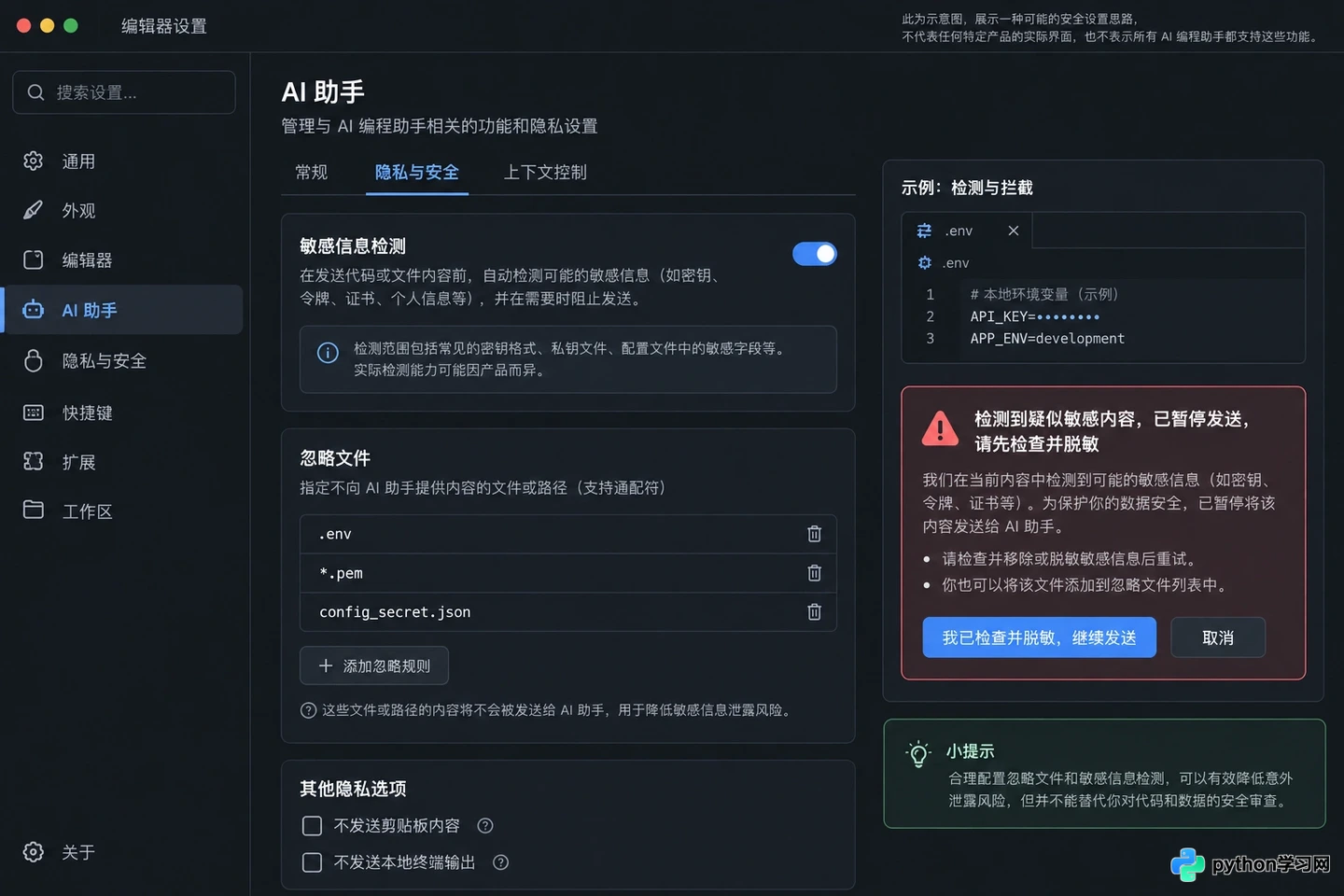Remove config_secret.json from ignore list

(x=814, y=612)
